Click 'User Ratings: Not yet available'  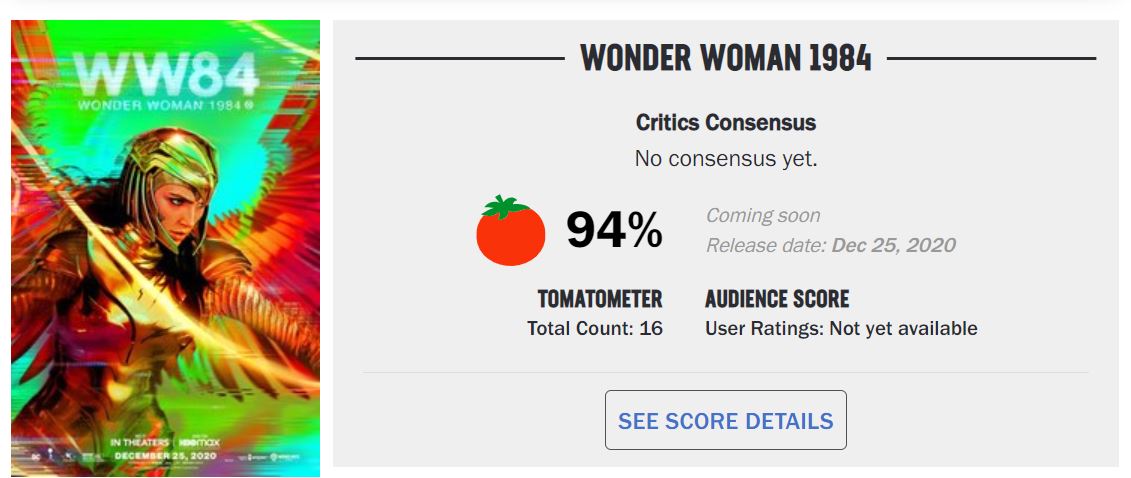click(x=840, y=328)
